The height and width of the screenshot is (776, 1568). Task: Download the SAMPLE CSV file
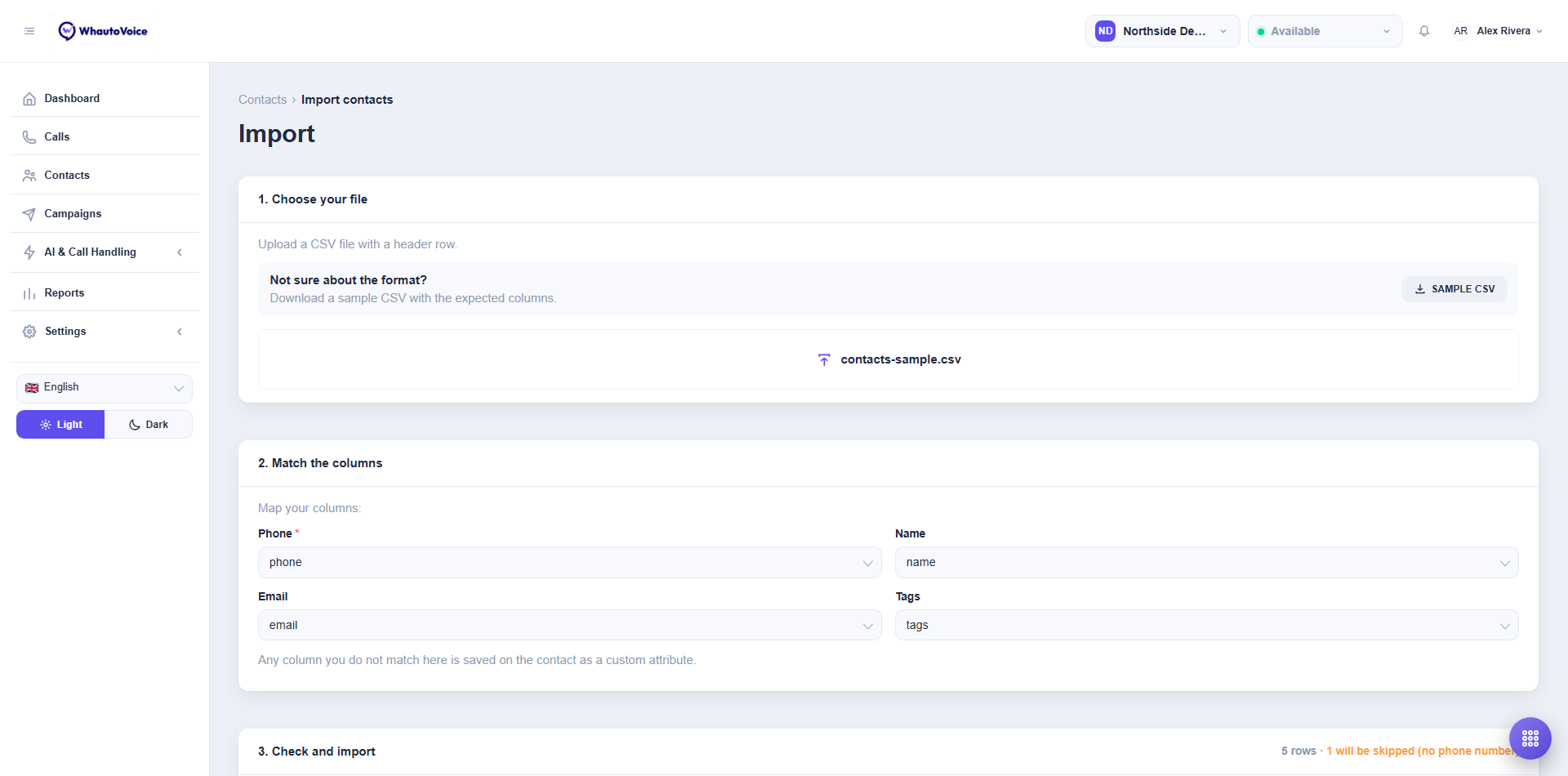(1454, 289)
